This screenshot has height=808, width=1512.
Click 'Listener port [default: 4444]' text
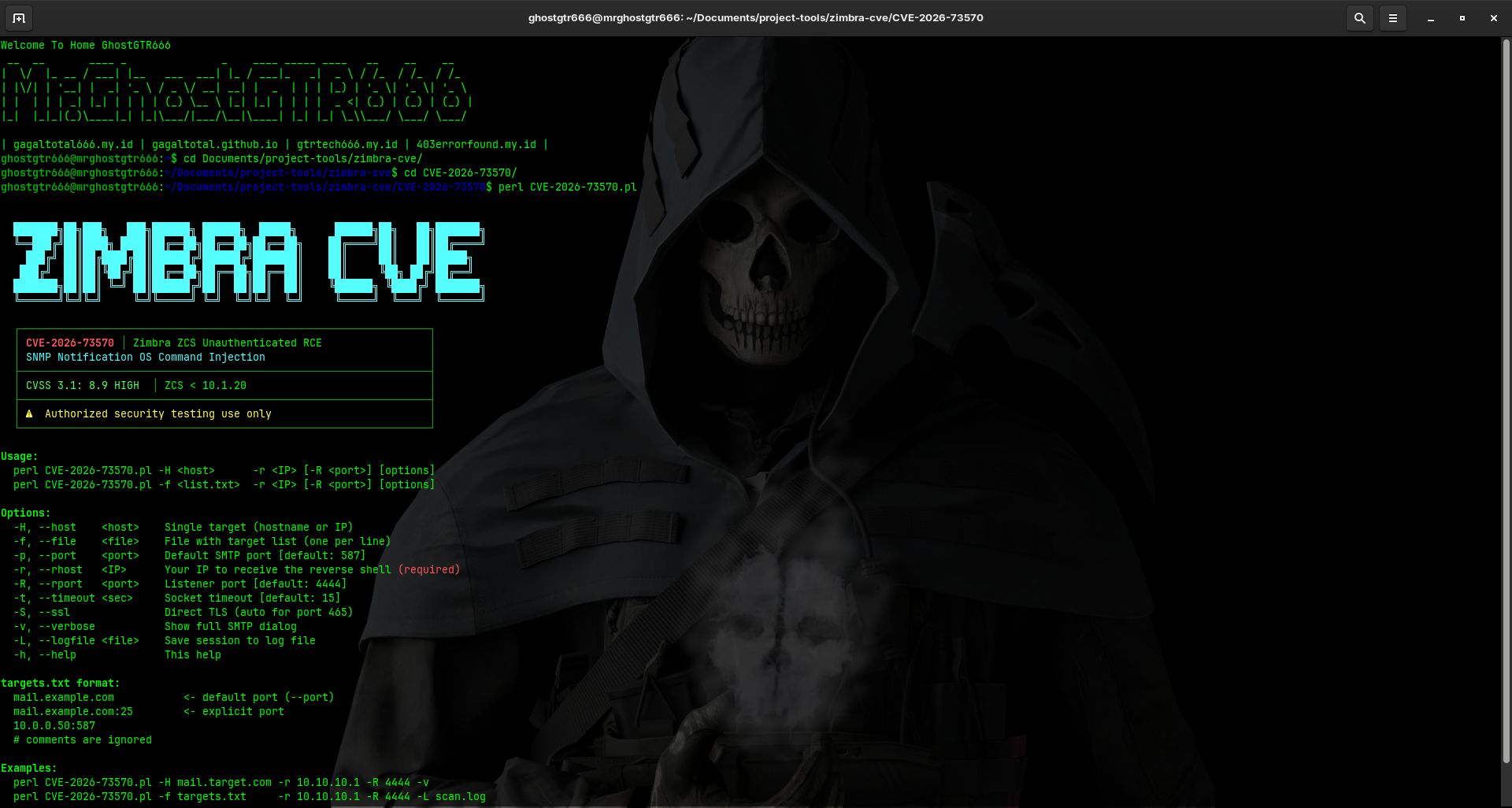click(x=256, y=584)
